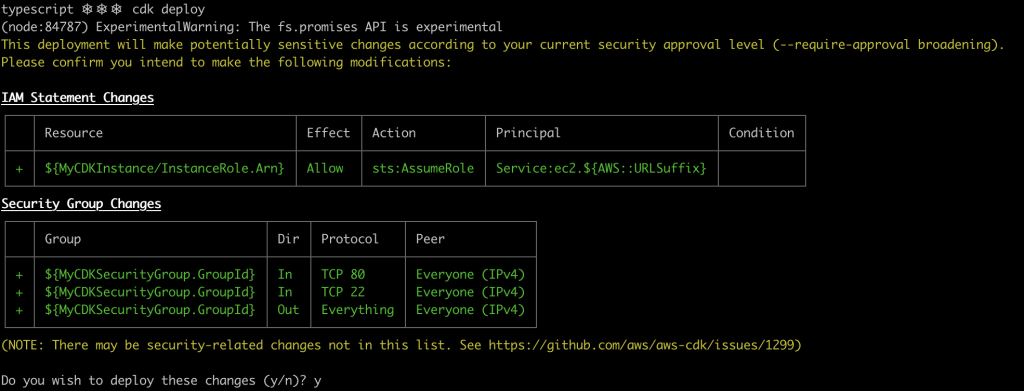Select the Protocol column header

(349, 239)
